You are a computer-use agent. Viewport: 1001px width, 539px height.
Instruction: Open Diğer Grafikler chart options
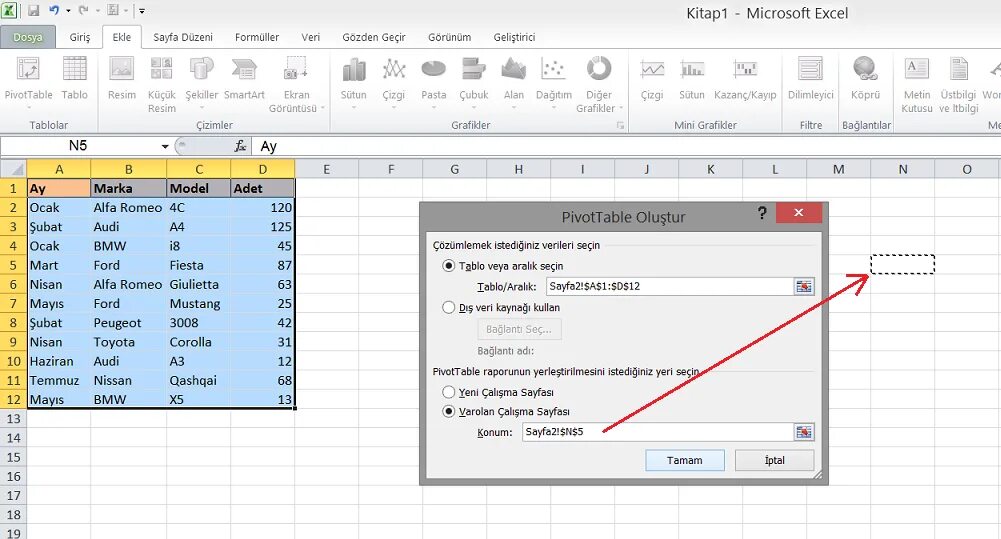coord(598,85)
